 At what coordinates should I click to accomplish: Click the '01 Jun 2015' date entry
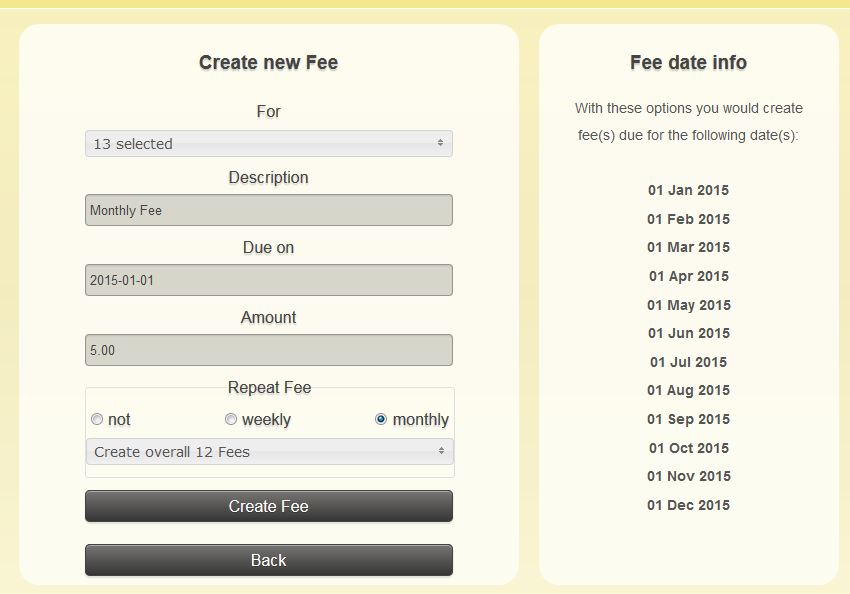point(688,333)
